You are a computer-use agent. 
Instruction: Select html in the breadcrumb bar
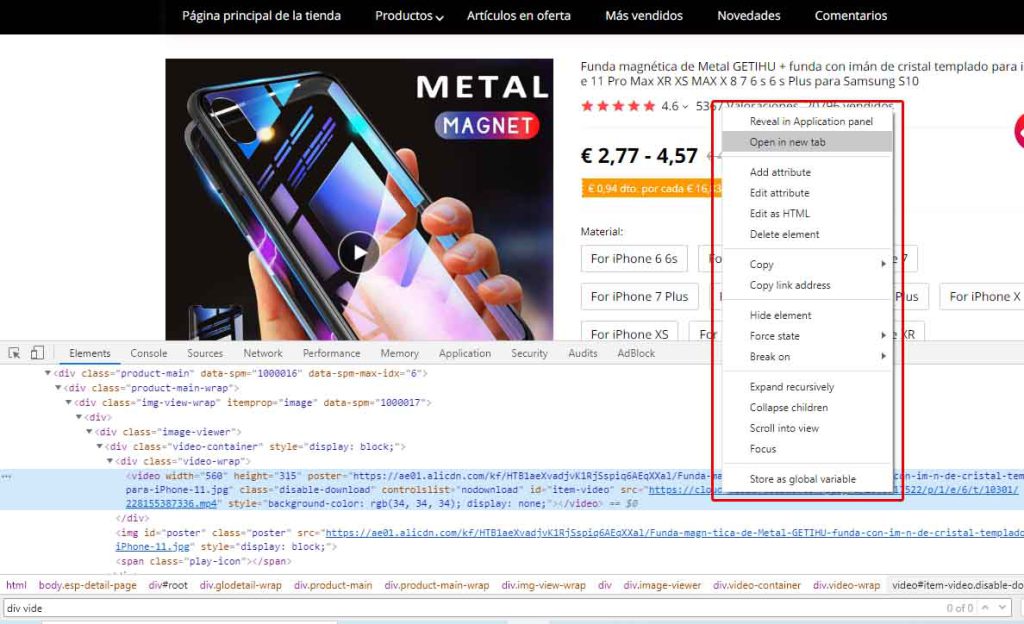coord(16,585)
